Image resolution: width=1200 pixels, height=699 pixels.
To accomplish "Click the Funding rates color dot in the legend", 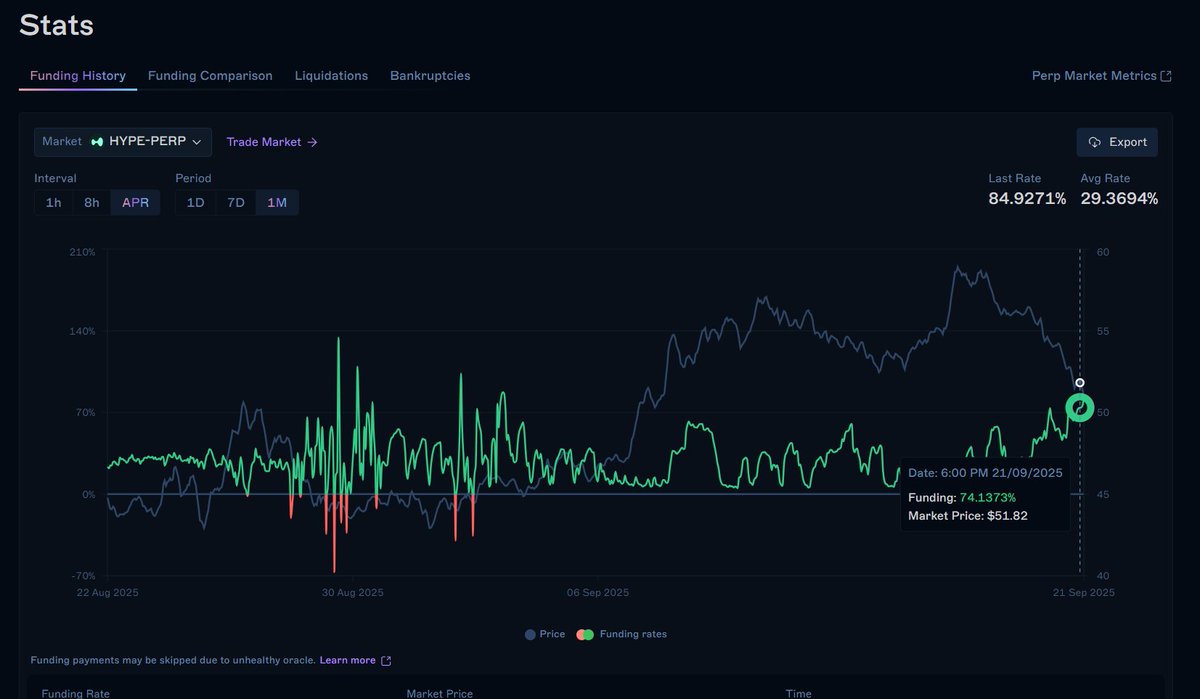I will click(x=585, y=634).
